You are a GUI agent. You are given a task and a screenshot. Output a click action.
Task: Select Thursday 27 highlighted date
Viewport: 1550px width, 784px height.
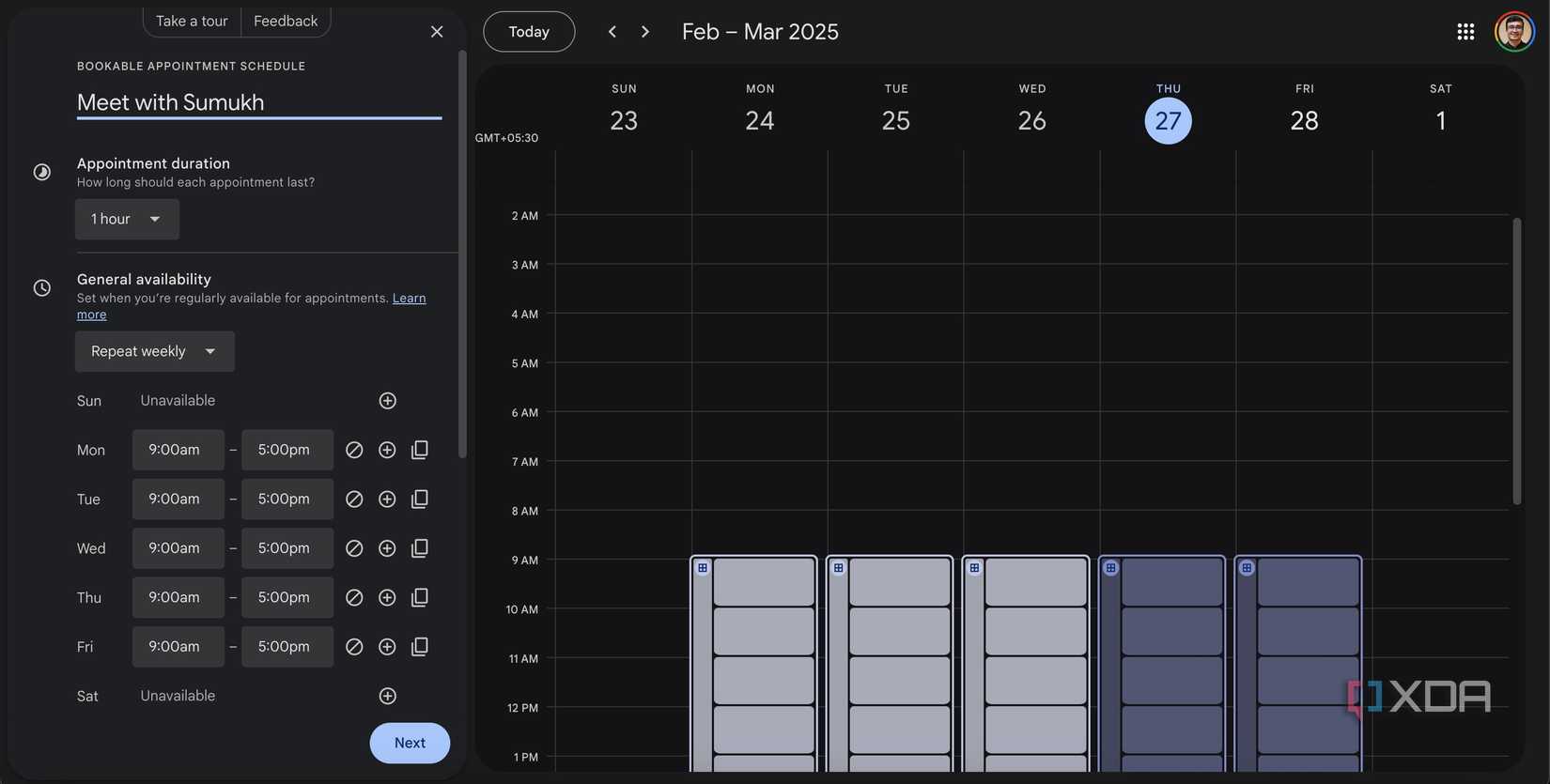(x=1169, y=121)
